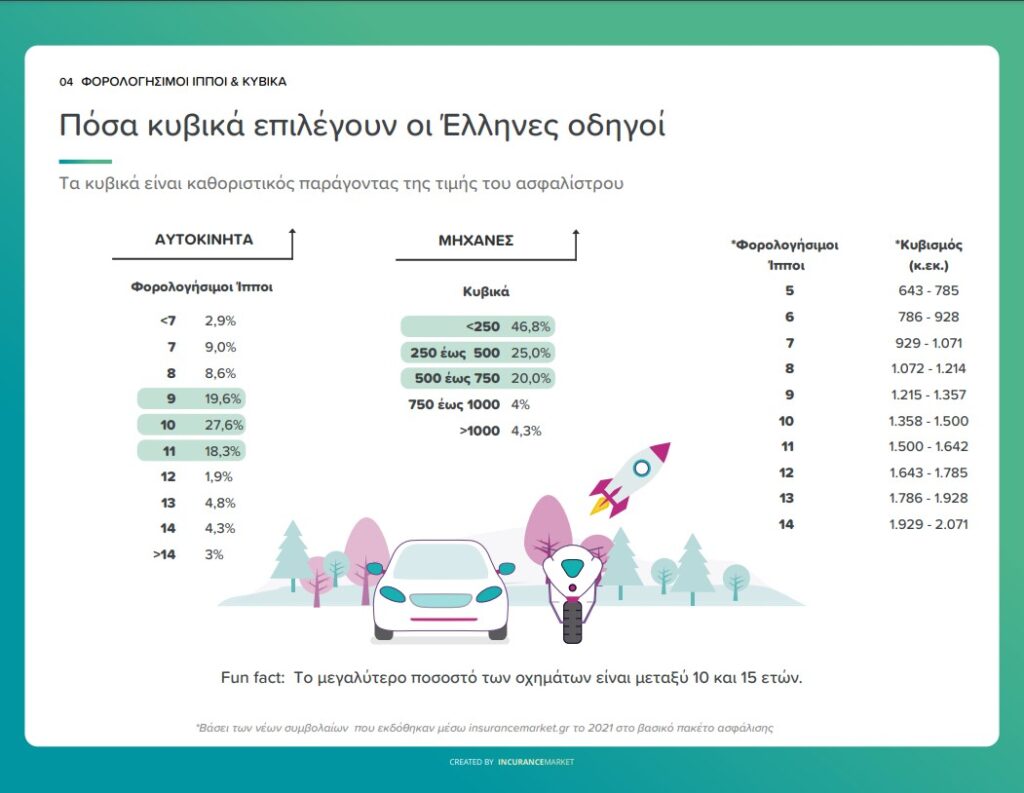Click the '8,6%' car percentage
Screen dimensions: 1024x793
click(220, 373)
